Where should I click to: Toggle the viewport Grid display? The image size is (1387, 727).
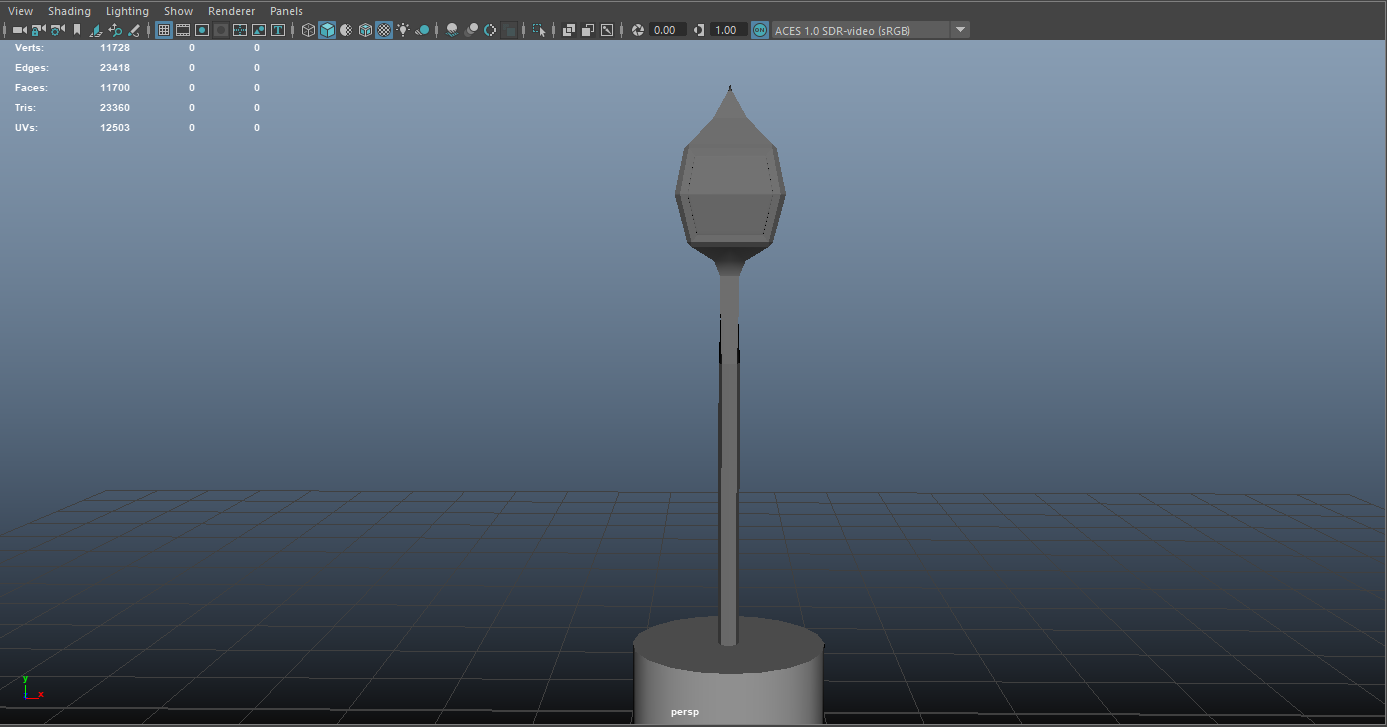click(164, 30)
